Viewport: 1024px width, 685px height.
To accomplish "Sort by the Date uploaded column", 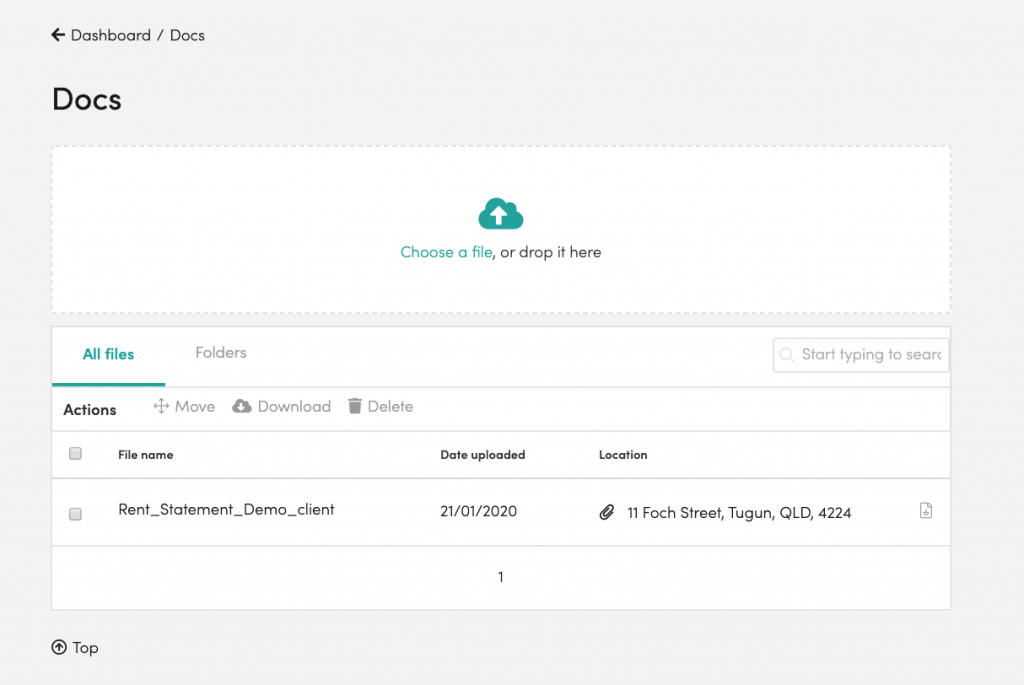I will (x=483, y=455).
